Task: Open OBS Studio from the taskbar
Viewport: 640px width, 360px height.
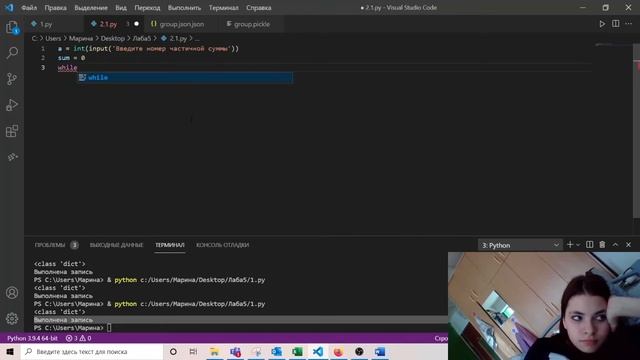Action: 359,351
